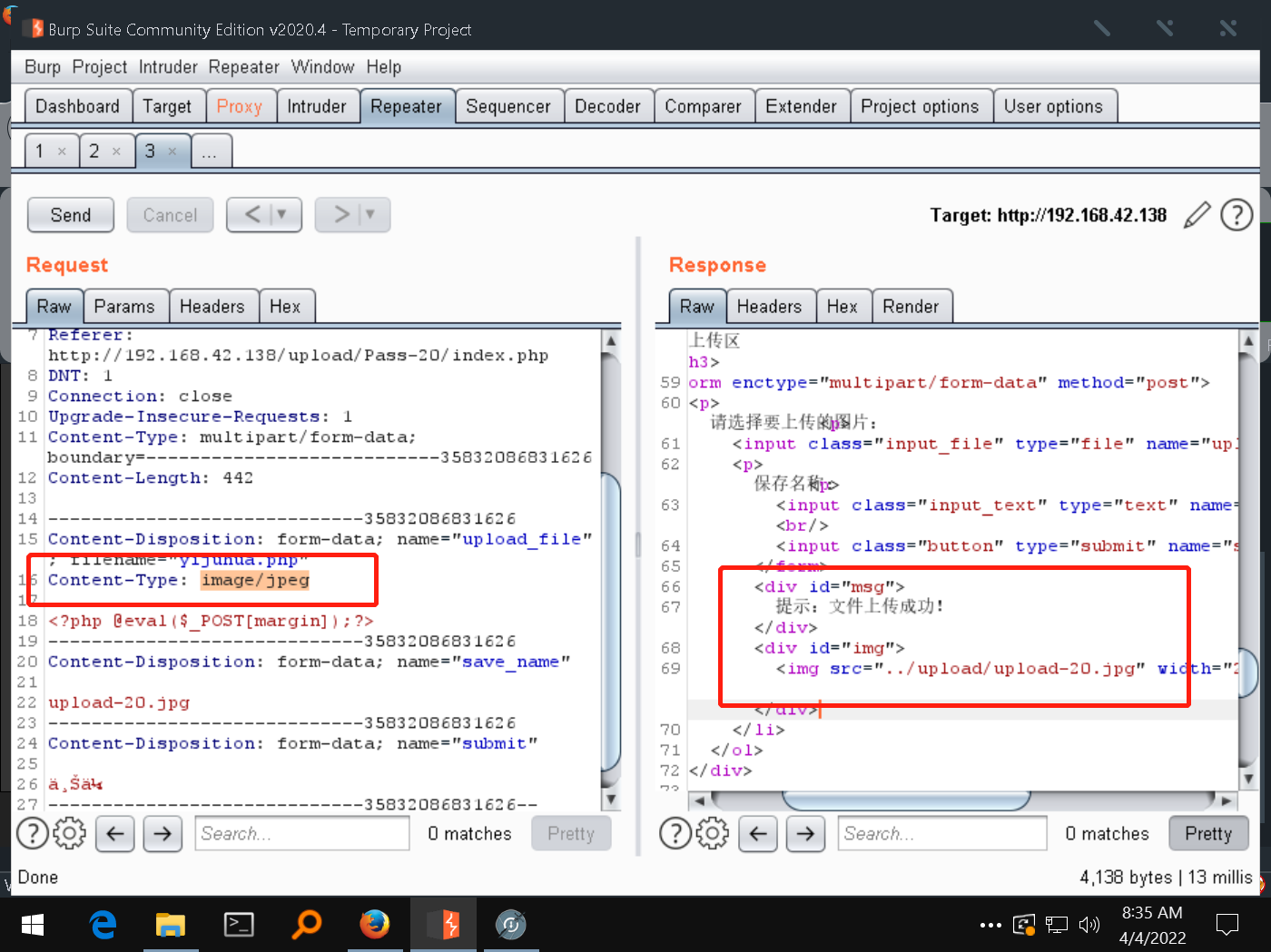This screenshot has height=952, width=1271.
Task: Go to next response search match arrow
Action: point(805,833)
